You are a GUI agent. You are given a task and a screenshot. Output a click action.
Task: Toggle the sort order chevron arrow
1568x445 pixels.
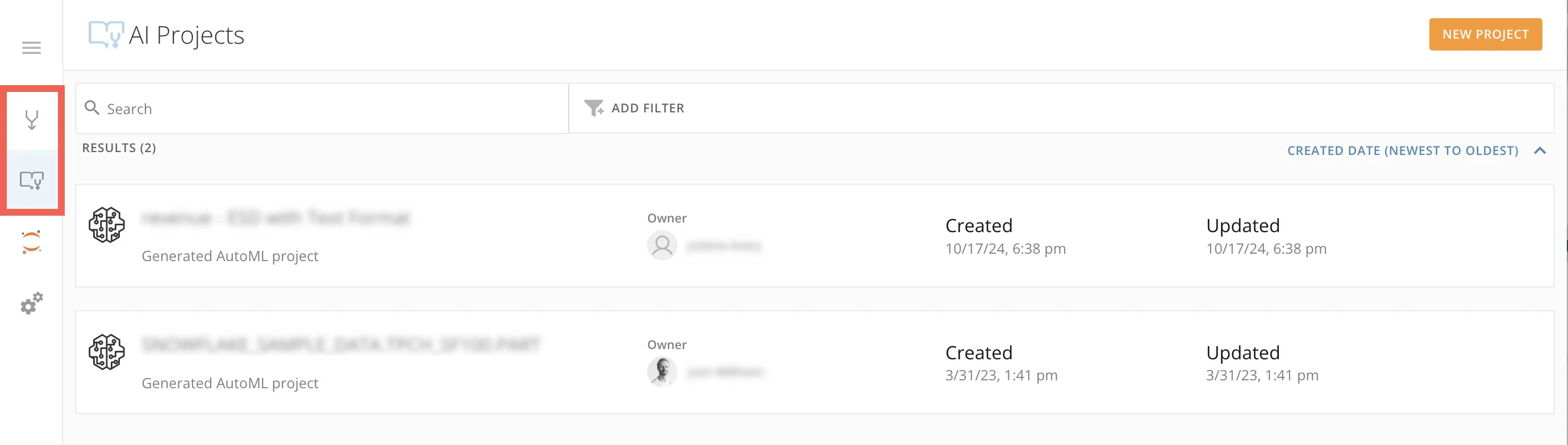(x=1540, y=151)
